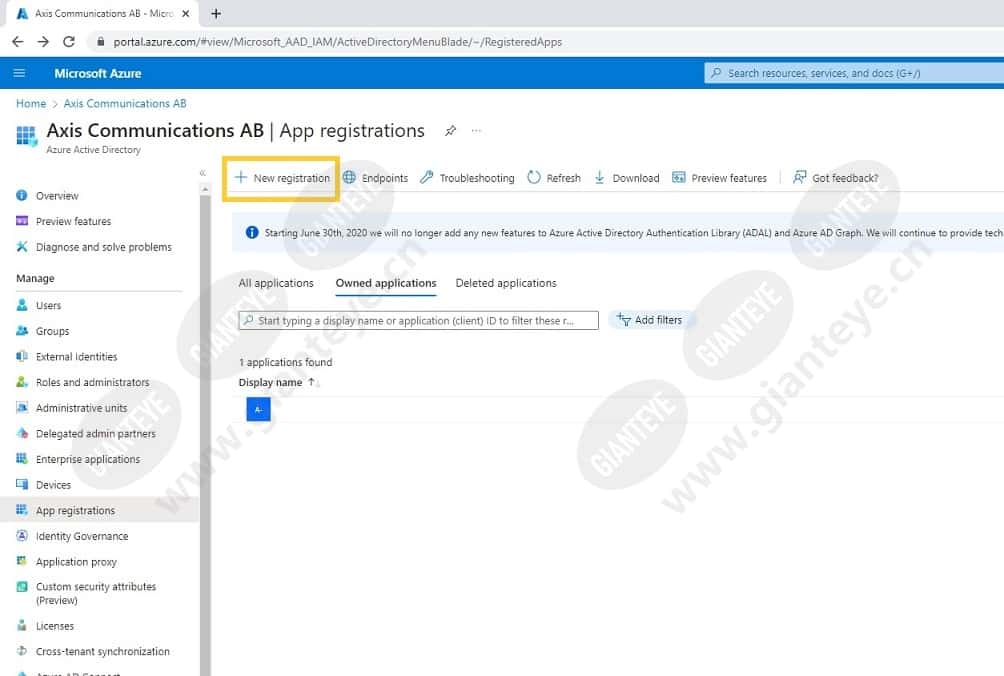Image resolution: width=1004 pixels, height=676 pixels.
Task: Close the Axis Communications AB browser tab
Action: (186, 13)
